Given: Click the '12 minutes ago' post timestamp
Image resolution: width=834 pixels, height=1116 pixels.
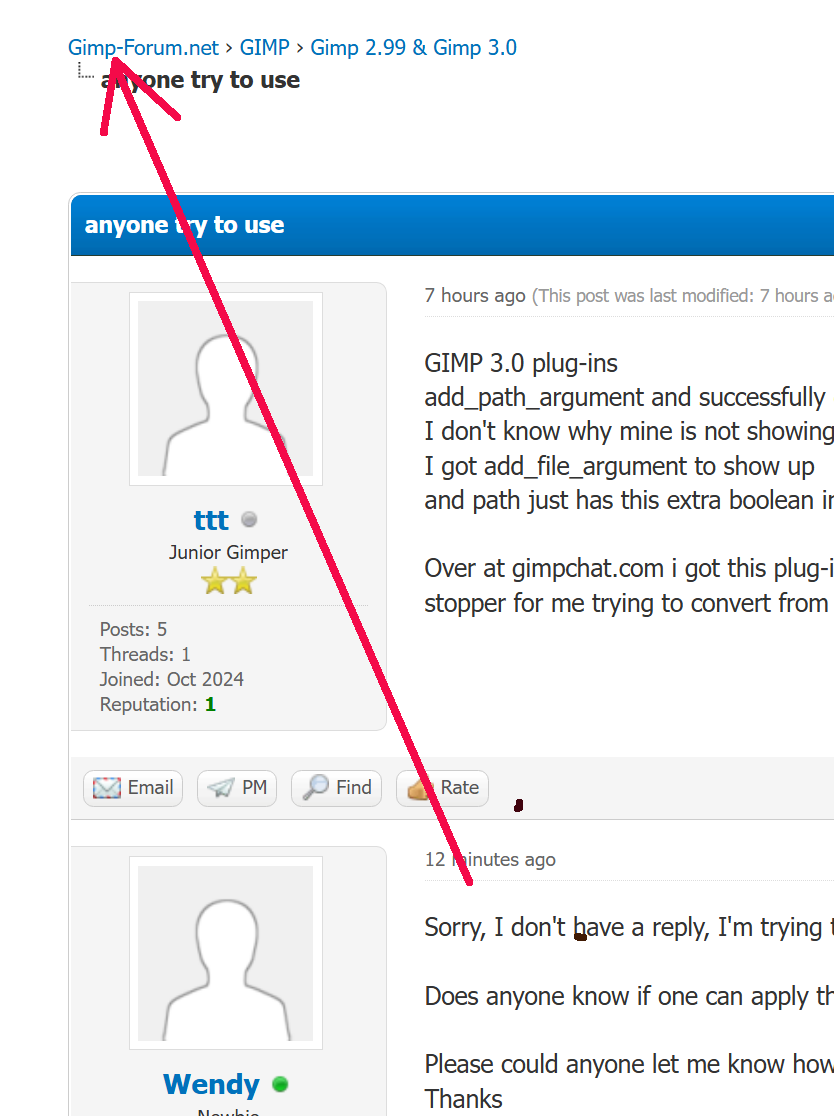Looking at the screenshot, I should (x=490, y=860).
